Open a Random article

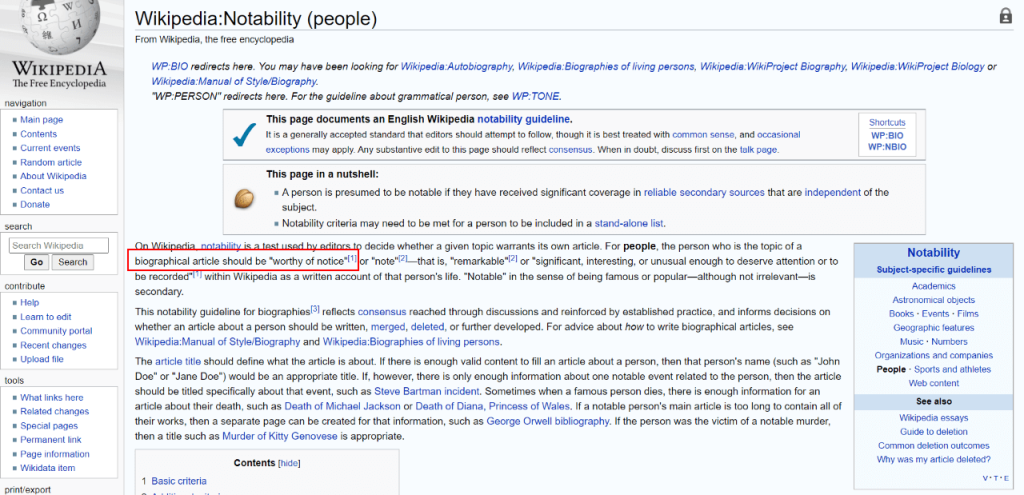51,162
